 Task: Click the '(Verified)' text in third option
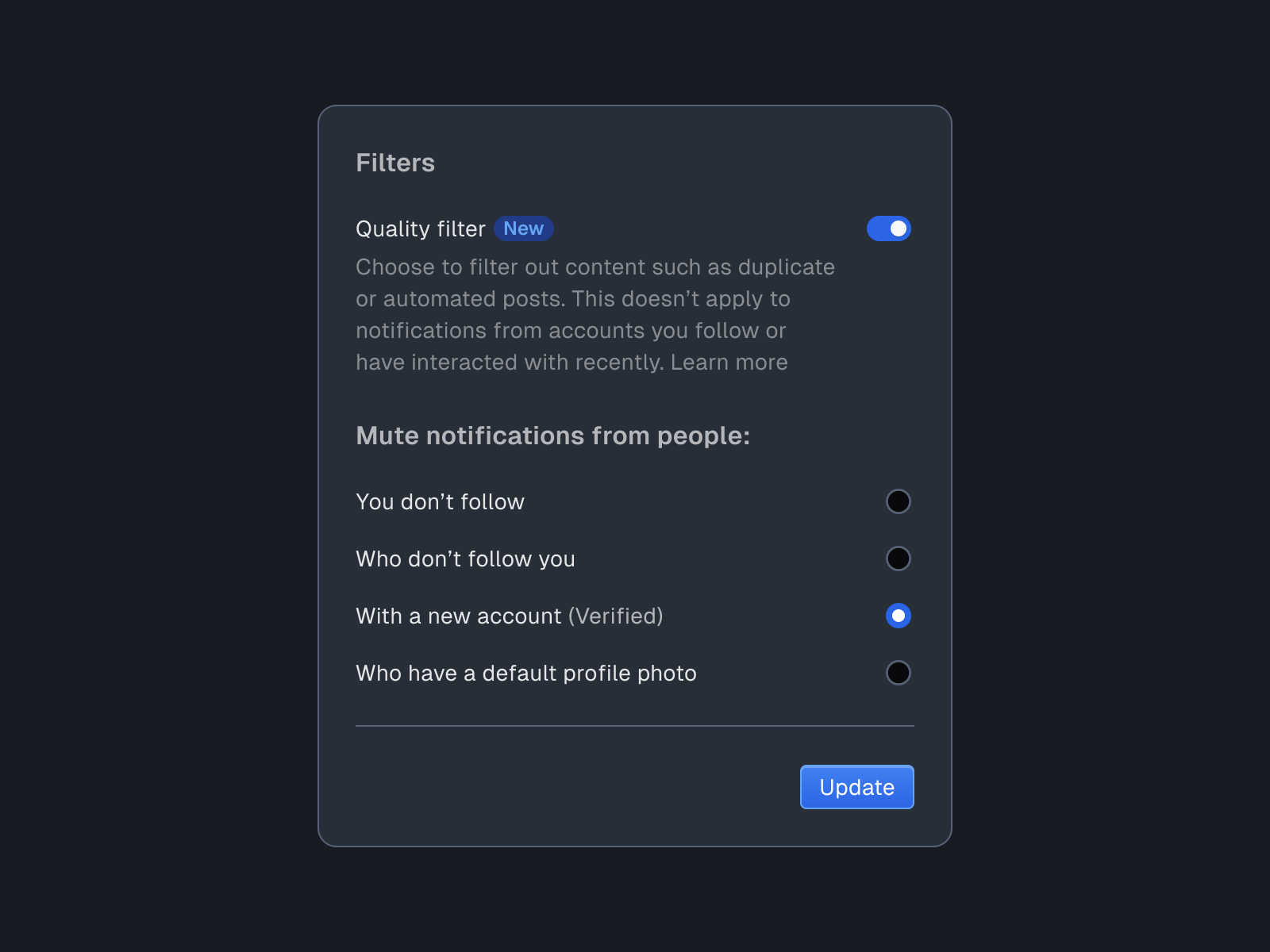click(616, 616)
